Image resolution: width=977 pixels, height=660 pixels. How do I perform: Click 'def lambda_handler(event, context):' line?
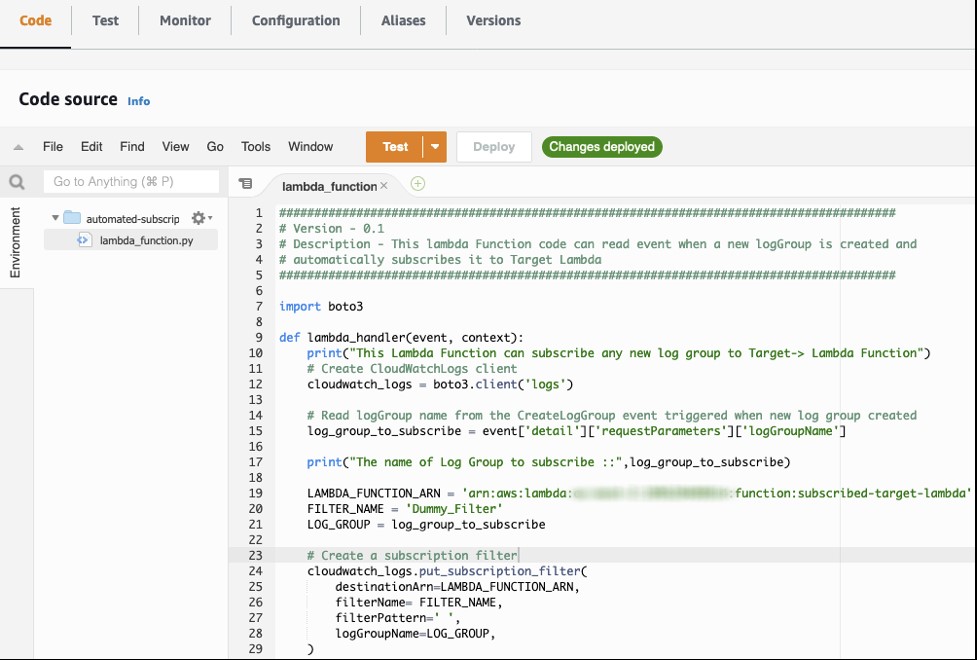[401, 338]
